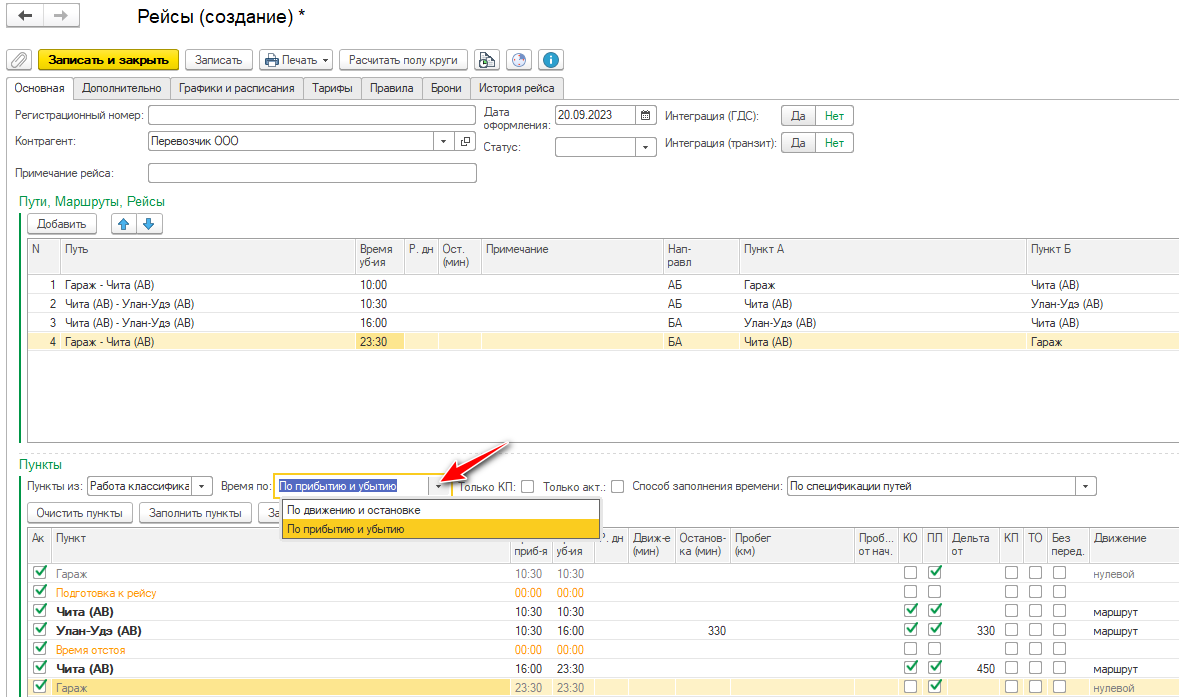Move route row down with blue arrow
The width and height of the screenshot is (1179, 697).
(x=148, y=224)
